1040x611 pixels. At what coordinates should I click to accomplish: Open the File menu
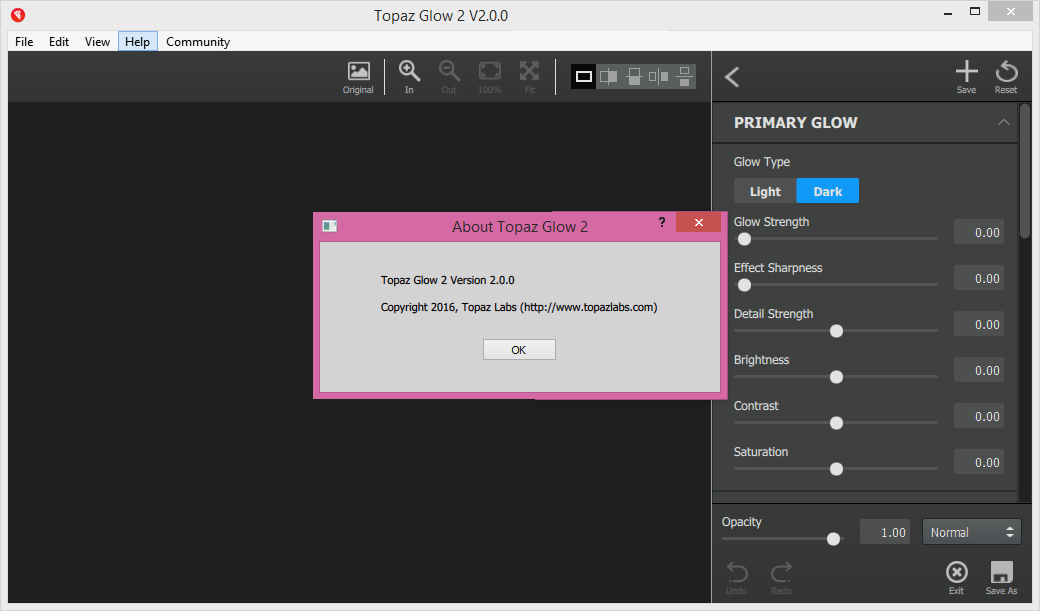tap(24, 41)
